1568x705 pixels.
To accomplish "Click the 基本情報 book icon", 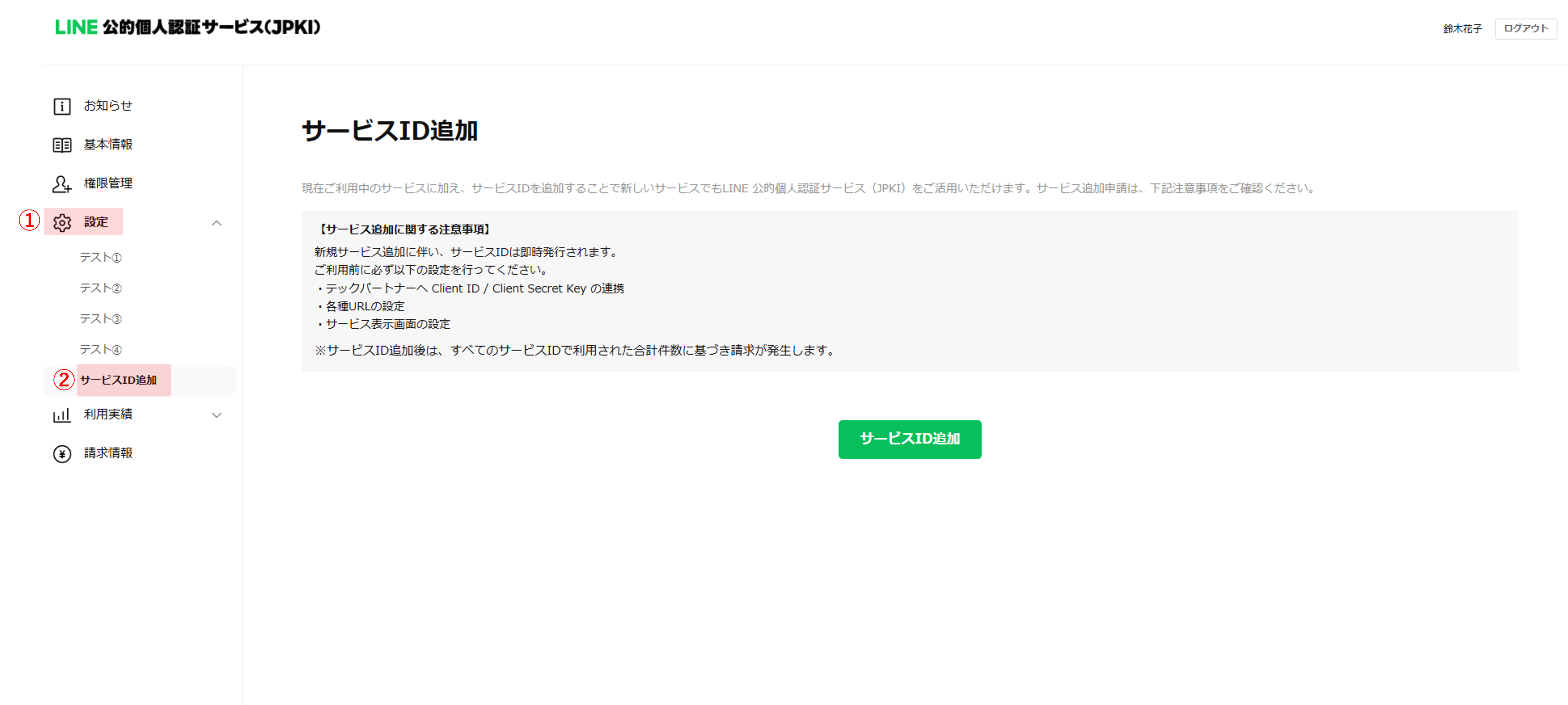I will 62,145.
